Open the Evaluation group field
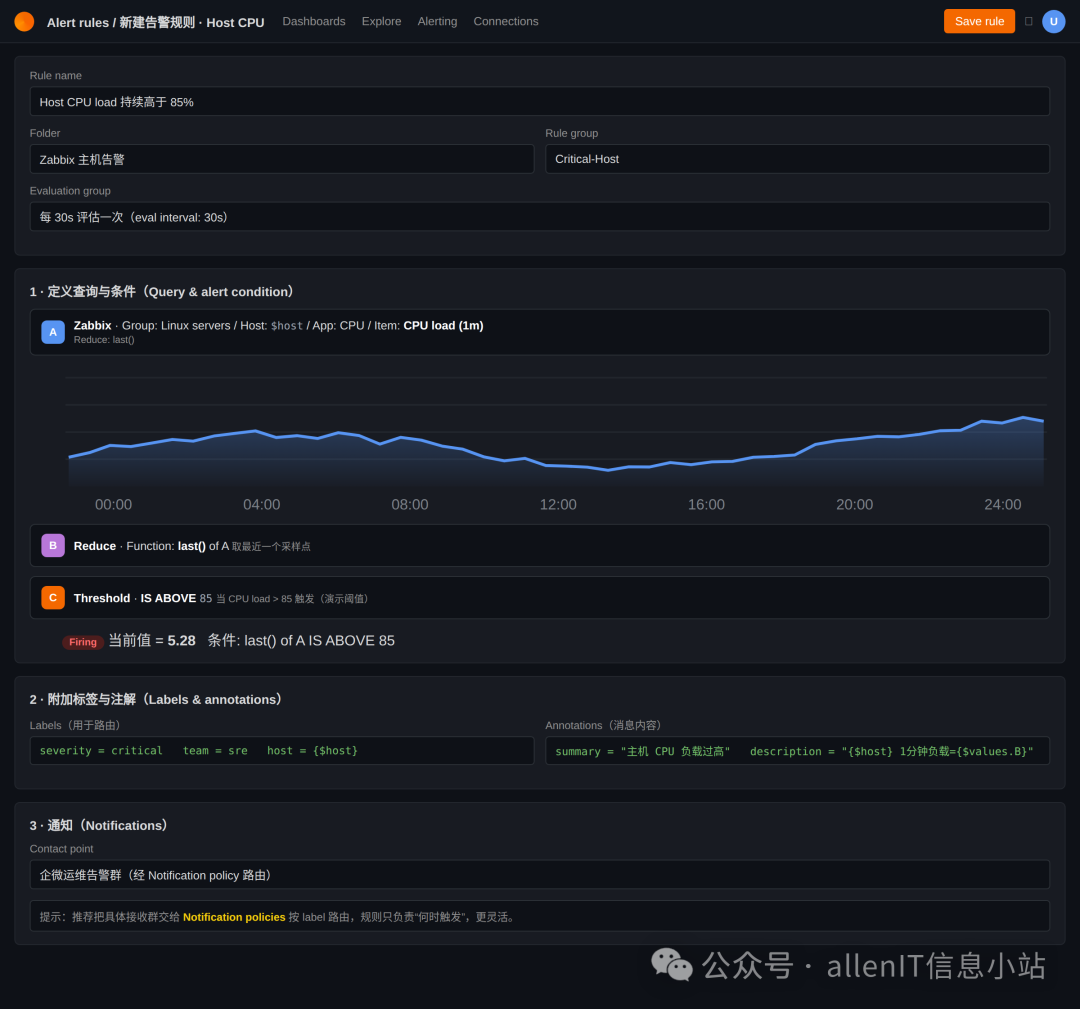Screen dimensions: 1080x1009 pyautogui.click(x=539, y=217)
